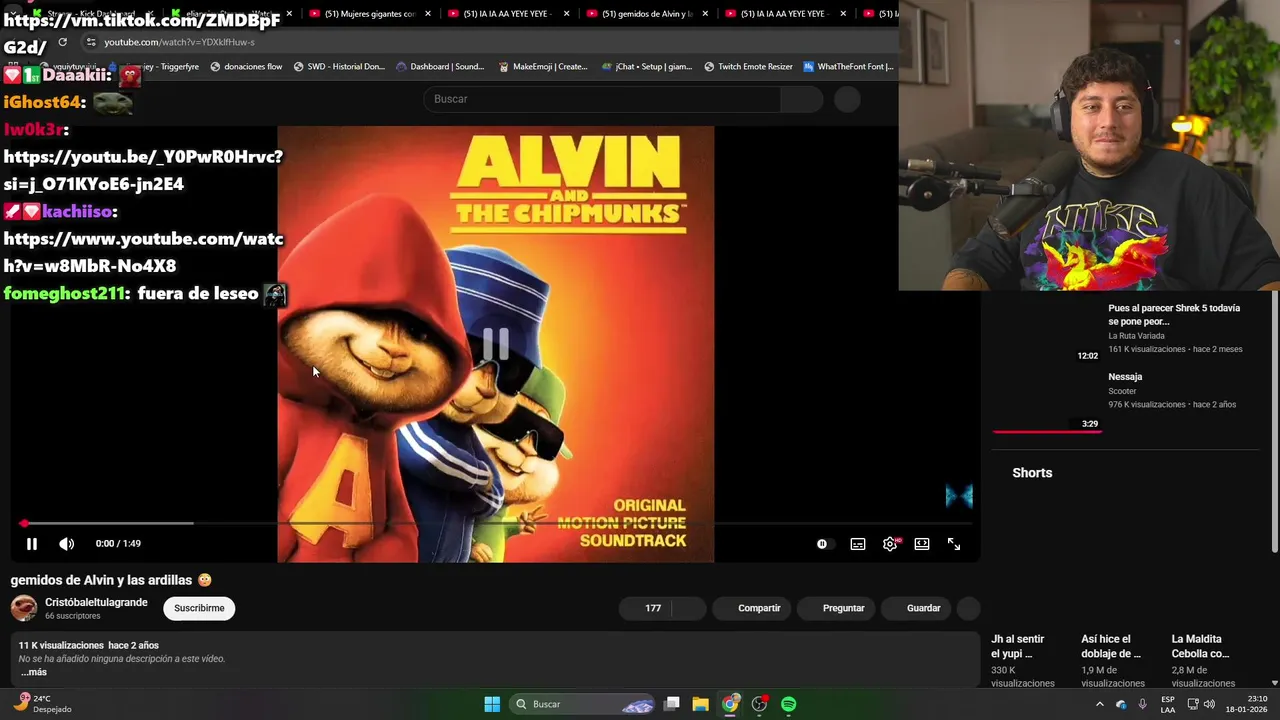Open the donaciones flow bookmark
Screen dimensions: 1280x720
[x=246, y=67]
